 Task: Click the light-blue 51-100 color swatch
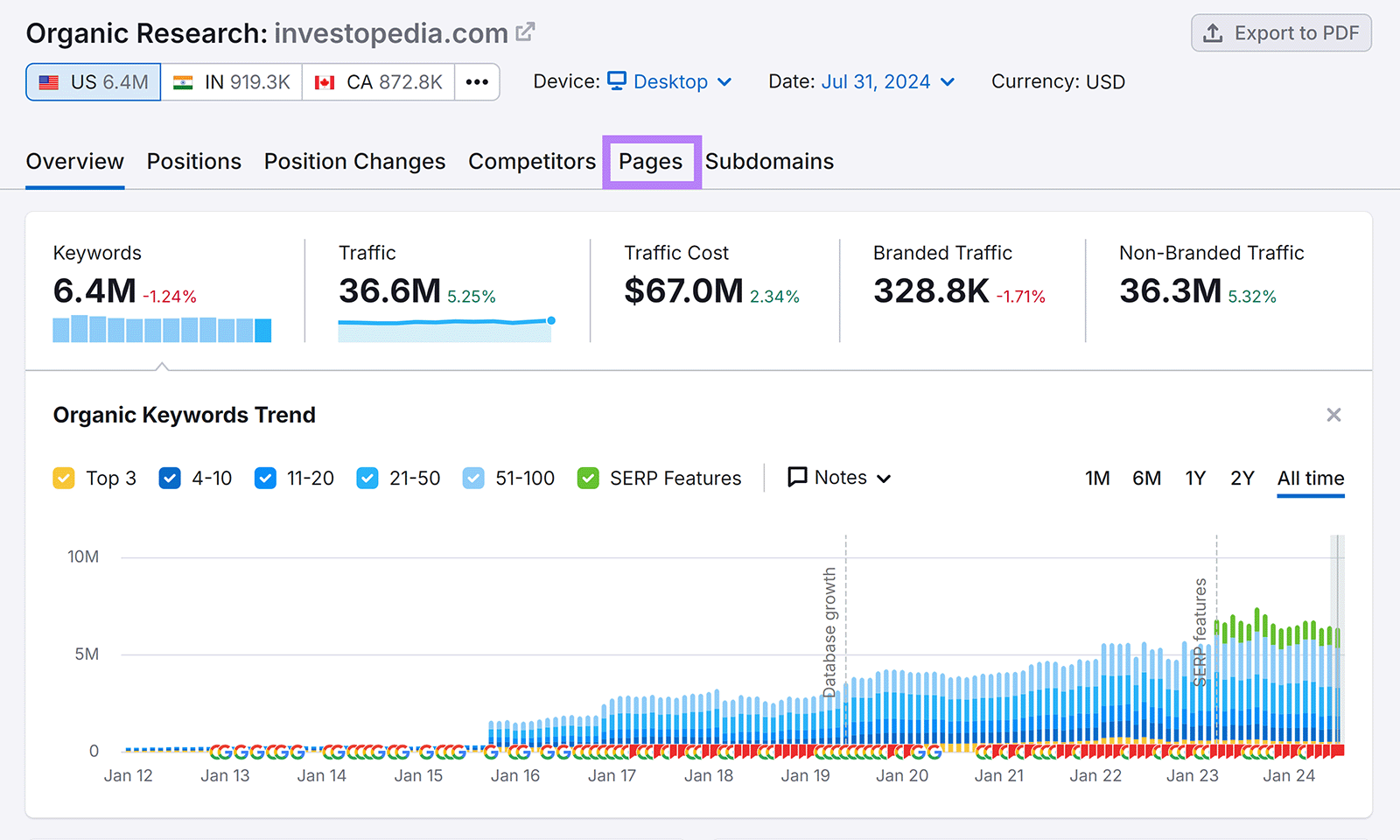point(473,478)
